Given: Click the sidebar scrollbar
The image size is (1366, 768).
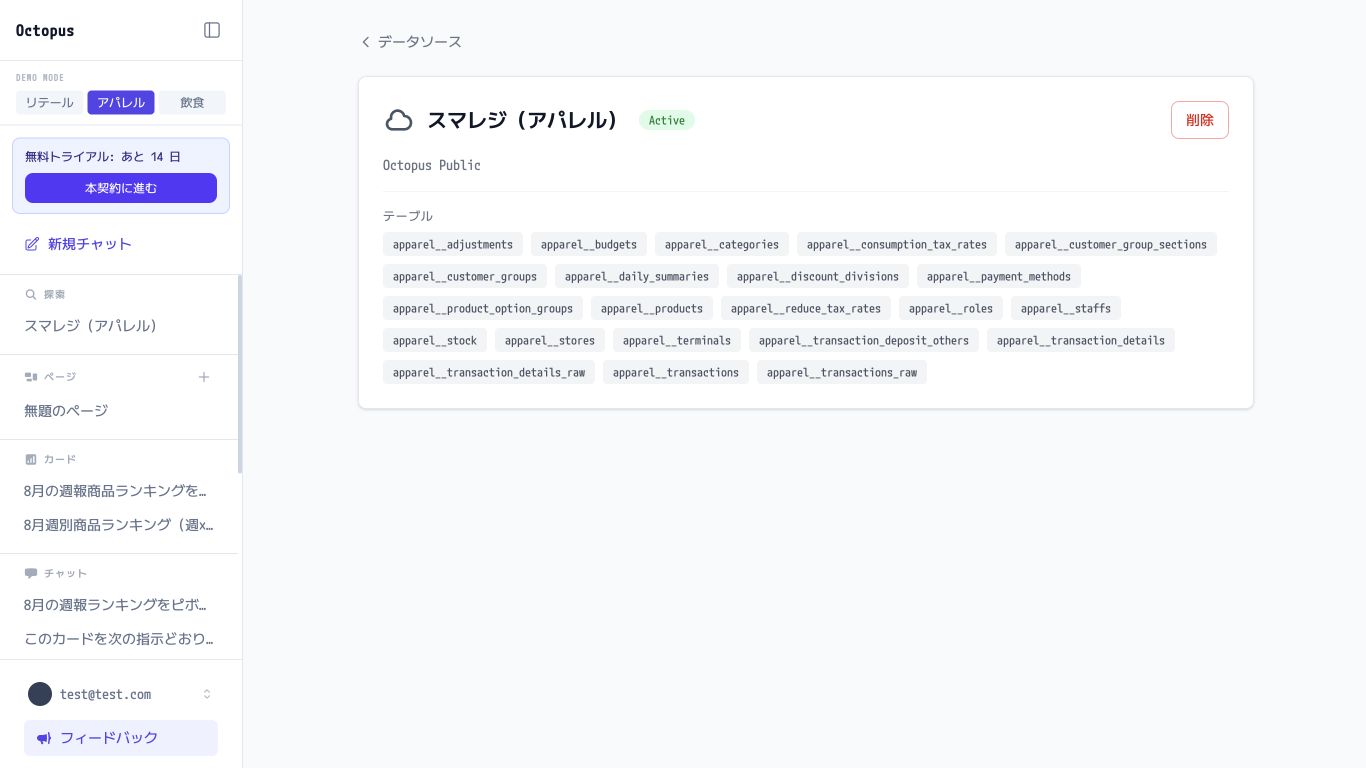Looking at the screenshot, I should pyautogui.click(x=240, y=373).
